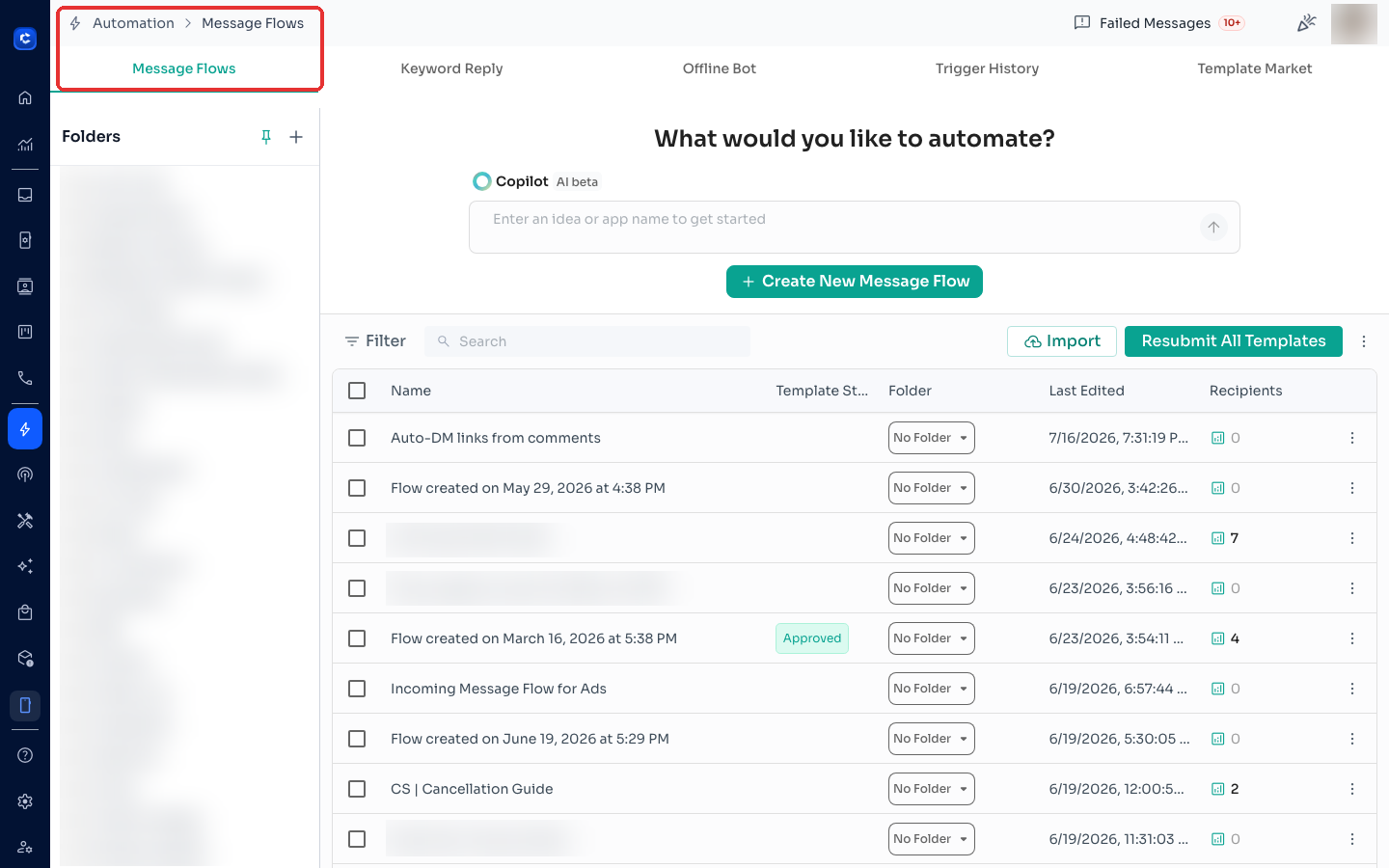The width and height of the screenshot is (1389, 868).
Task: Open folder dropdown for row edited 6/19/2026, 11:31:03
Action: (x=931, y=839)
